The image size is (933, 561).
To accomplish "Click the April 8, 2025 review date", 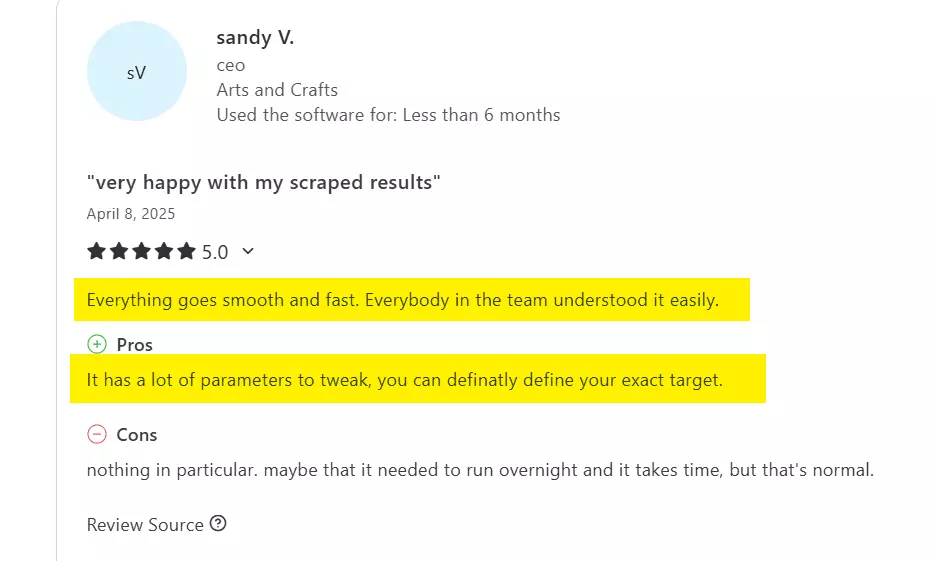I will [x=131, y=213].
